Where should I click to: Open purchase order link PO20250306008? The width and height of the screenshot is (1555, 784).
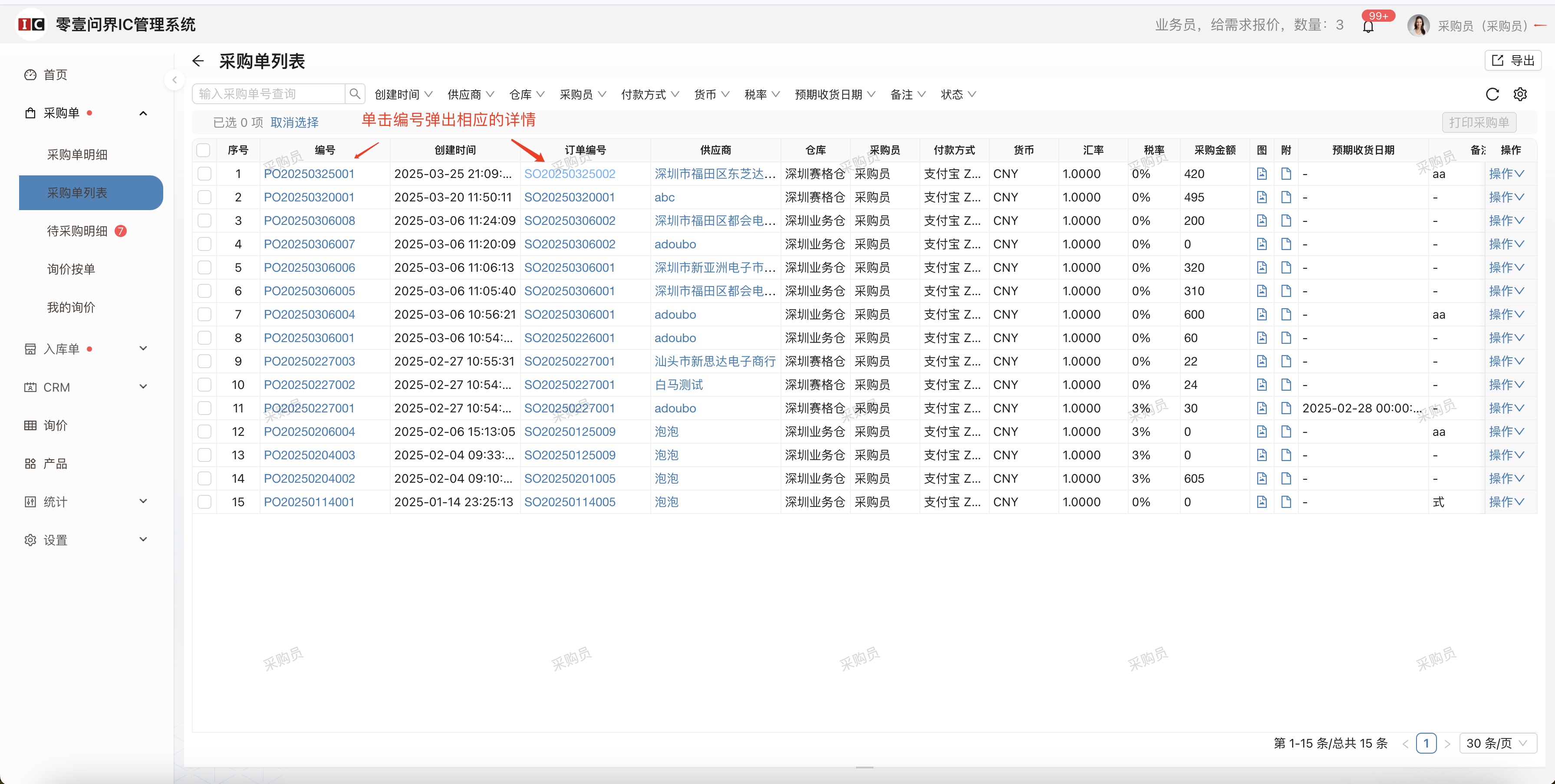[309, 221]
